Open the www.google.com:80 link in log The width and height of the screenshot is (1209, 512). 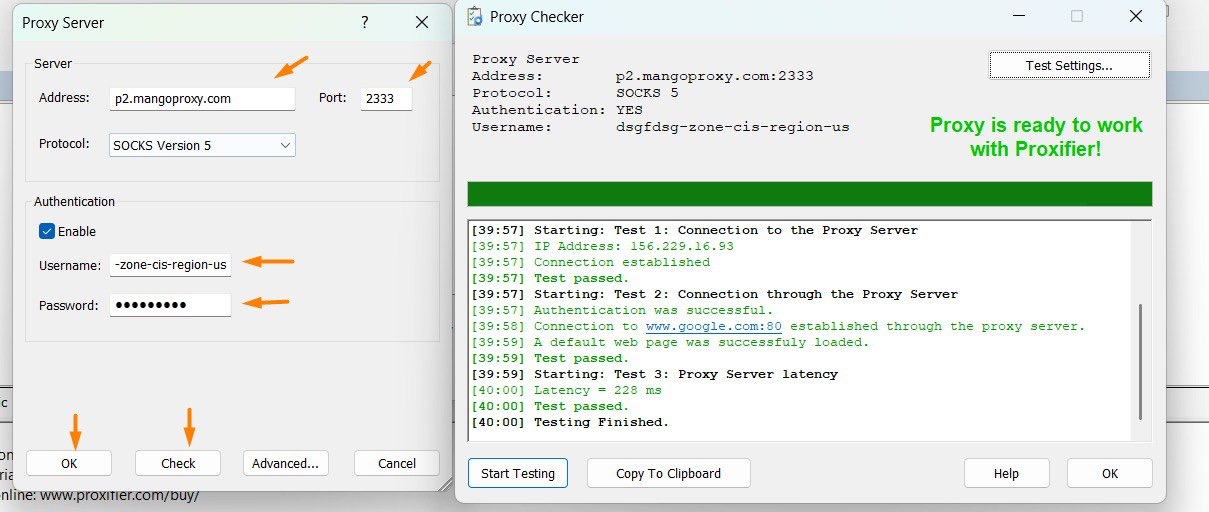pos(714,326)
